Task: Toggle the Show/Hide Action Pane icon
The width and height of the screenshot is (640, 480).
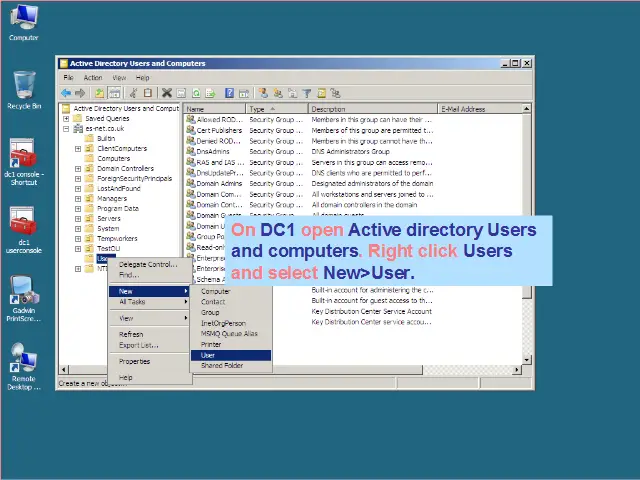Action: [244, 93]
